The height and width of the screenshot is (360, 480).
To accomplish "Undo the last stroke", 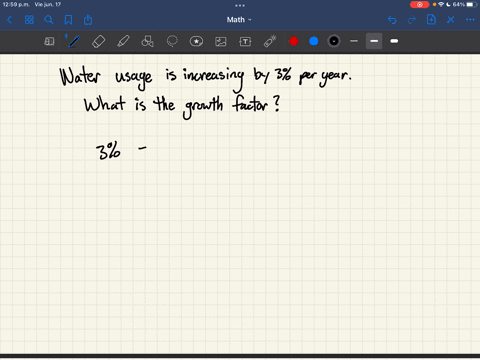I will (392, 20).
